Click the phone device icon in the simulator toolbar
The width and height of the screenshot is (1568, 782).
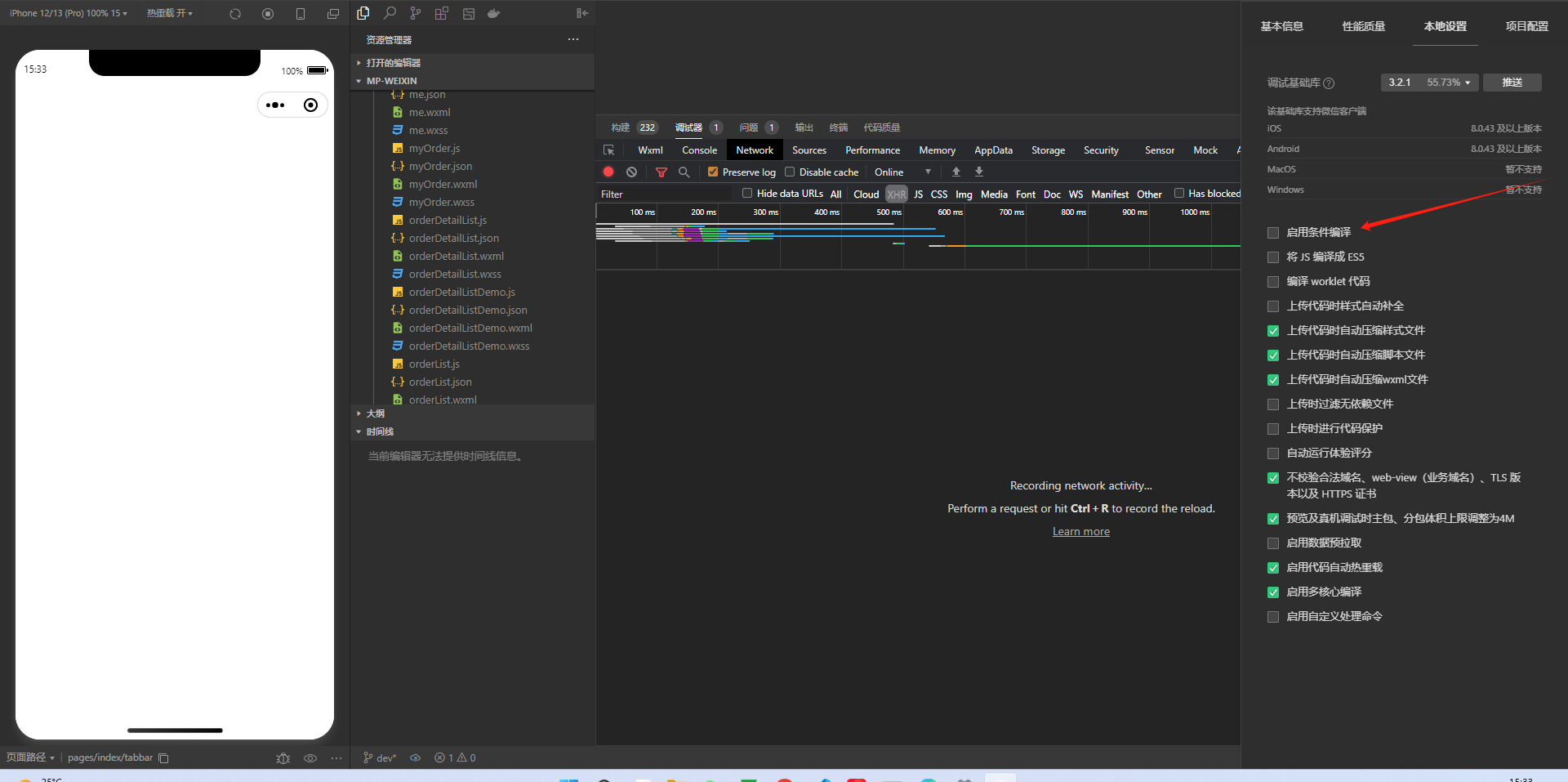301,14
